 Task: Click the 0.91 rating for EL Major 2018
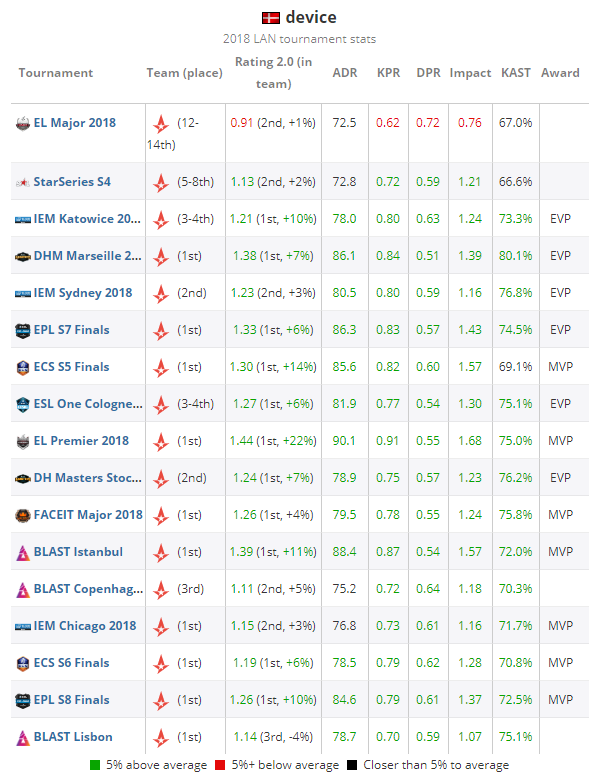241,123
